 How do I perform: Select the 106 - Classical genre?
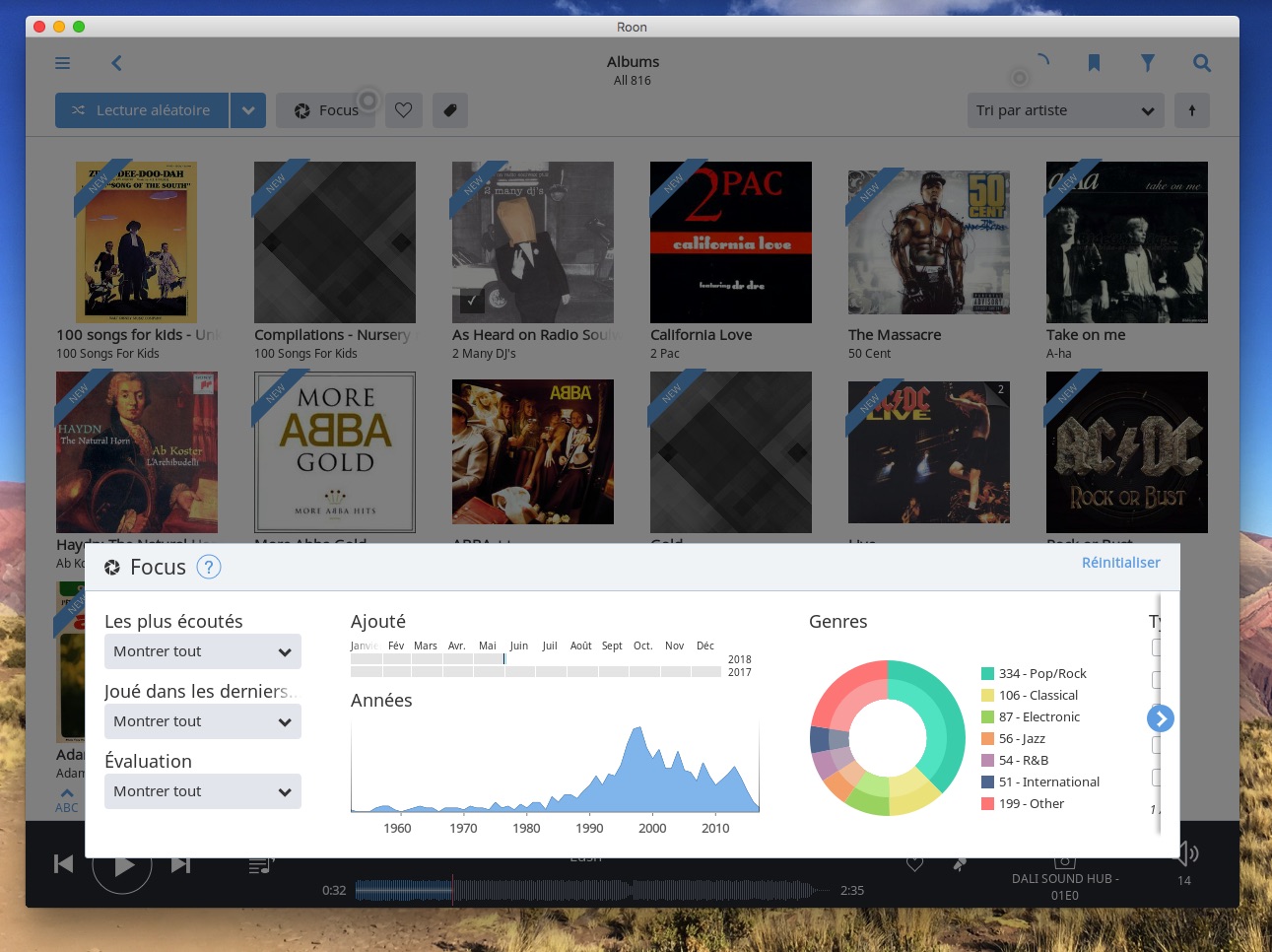click(x=1030, y=696)
